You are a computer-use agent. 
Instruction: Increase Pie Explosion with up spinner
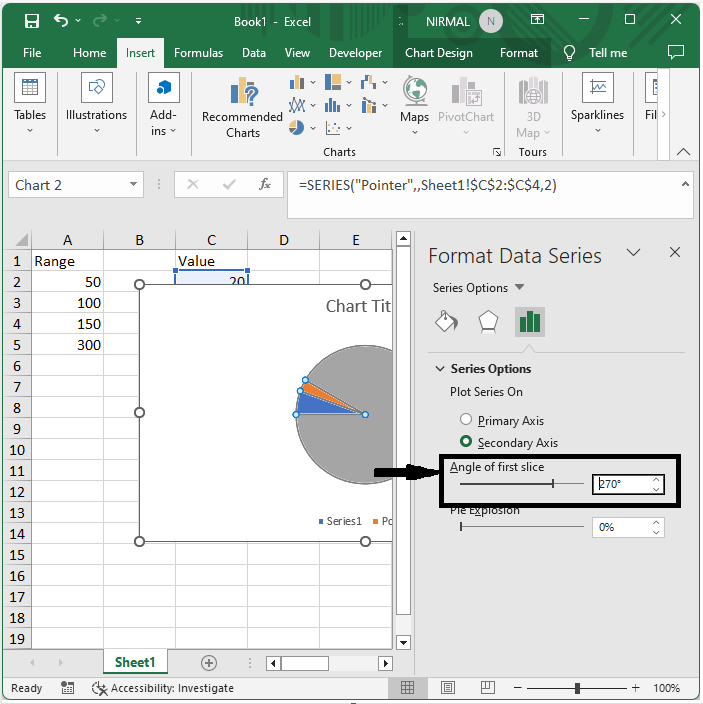(656, 522)
